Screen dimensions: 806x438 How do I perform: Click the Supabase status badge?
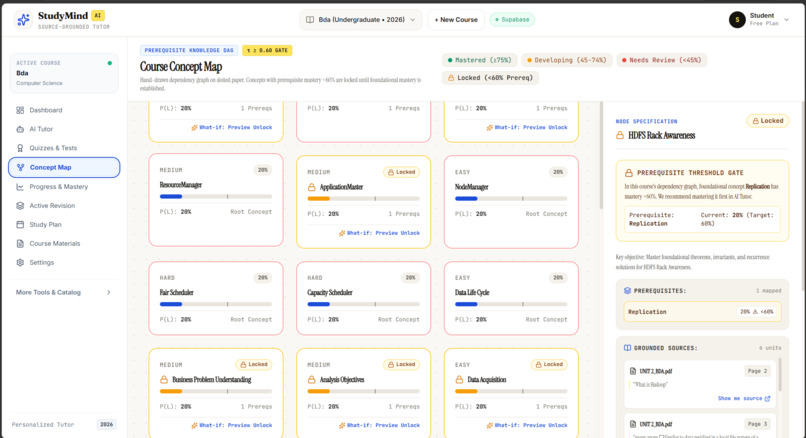click(512, 20)
